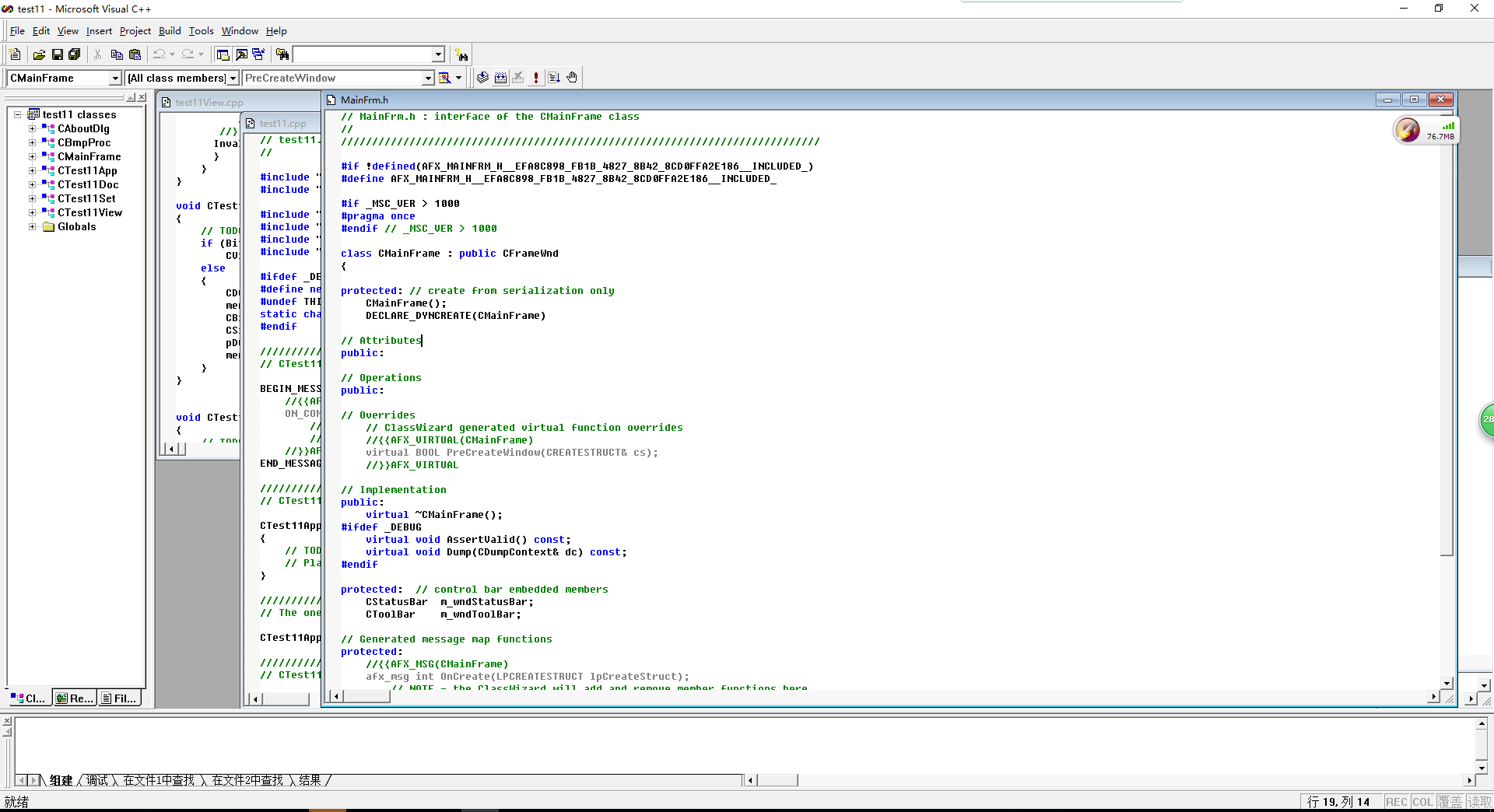Open the Build menu

[x=169, y=31]
